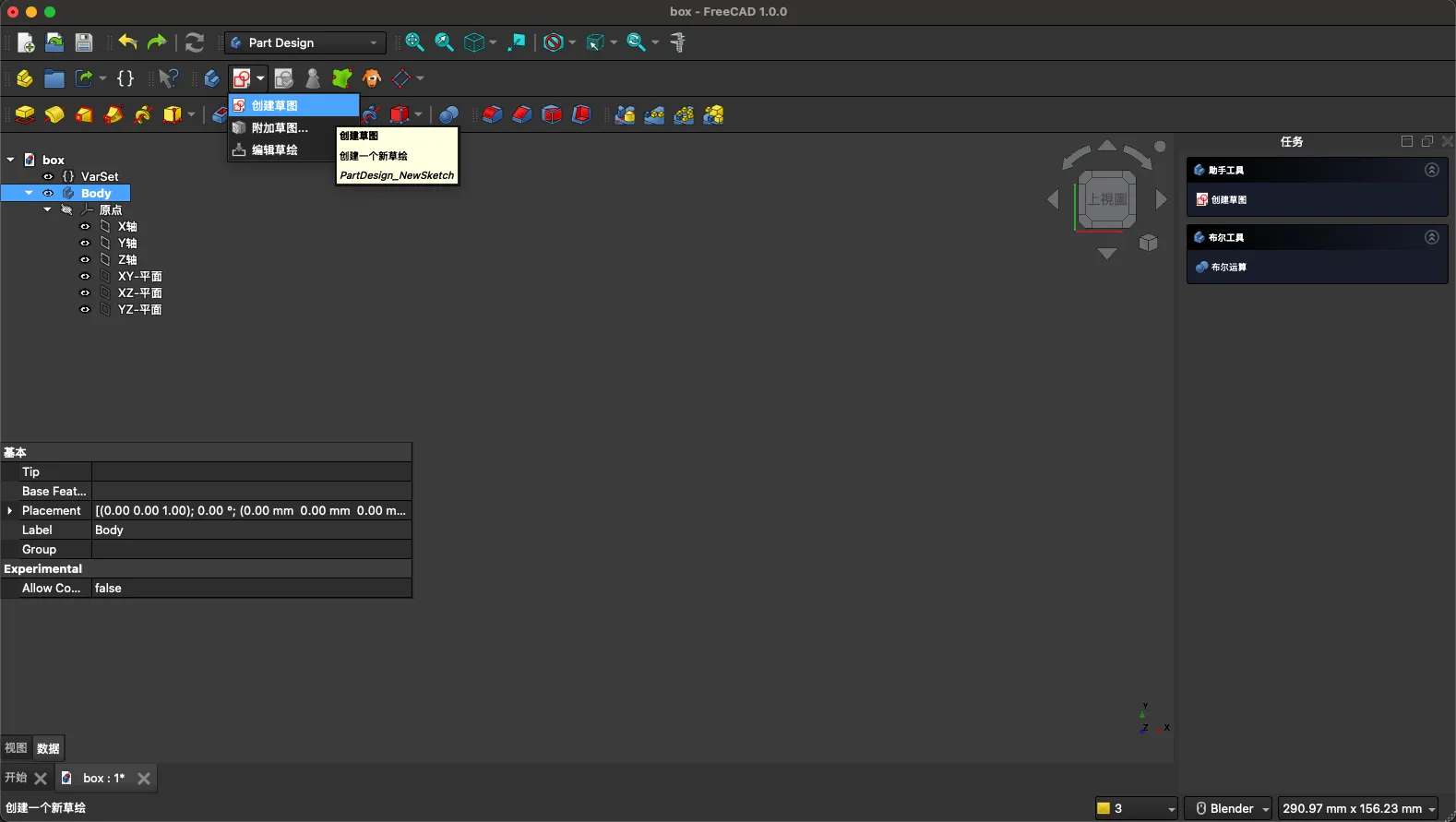Select the Additive Loft tool icon
The width and height of the screenshot is (1456, 822).
pos(84,114)
